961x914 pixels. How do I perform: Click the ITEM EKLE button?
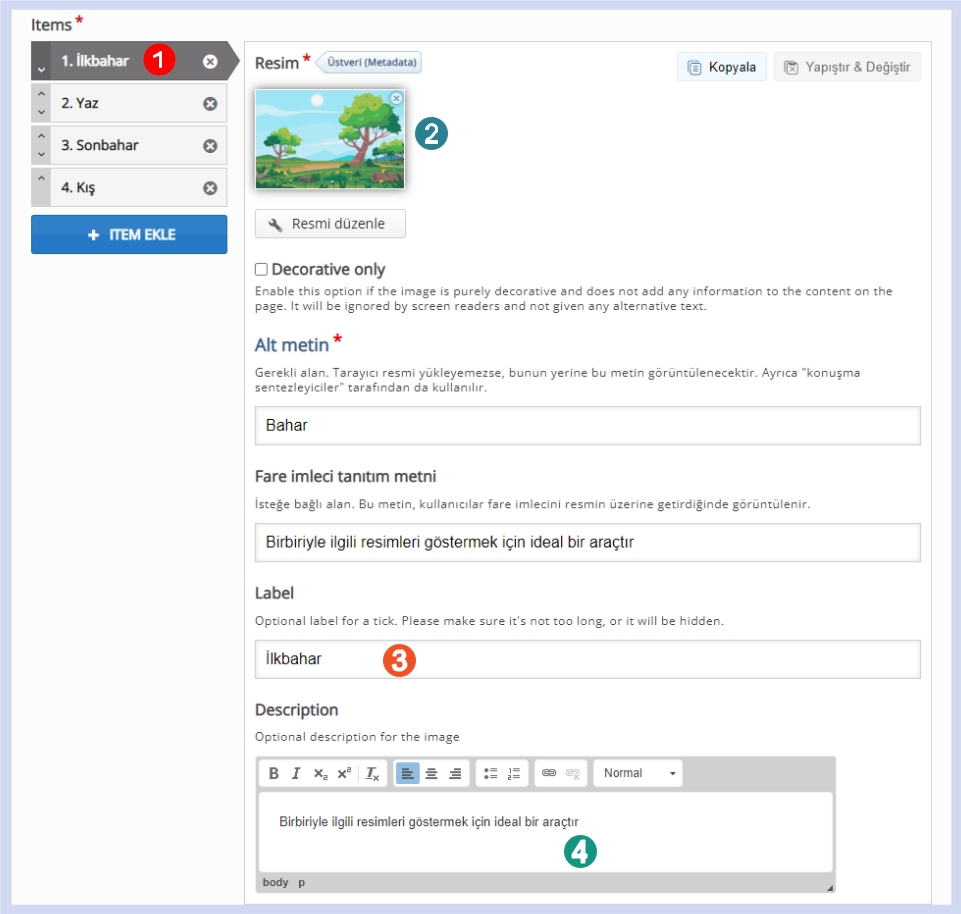(x=129, y=235)
